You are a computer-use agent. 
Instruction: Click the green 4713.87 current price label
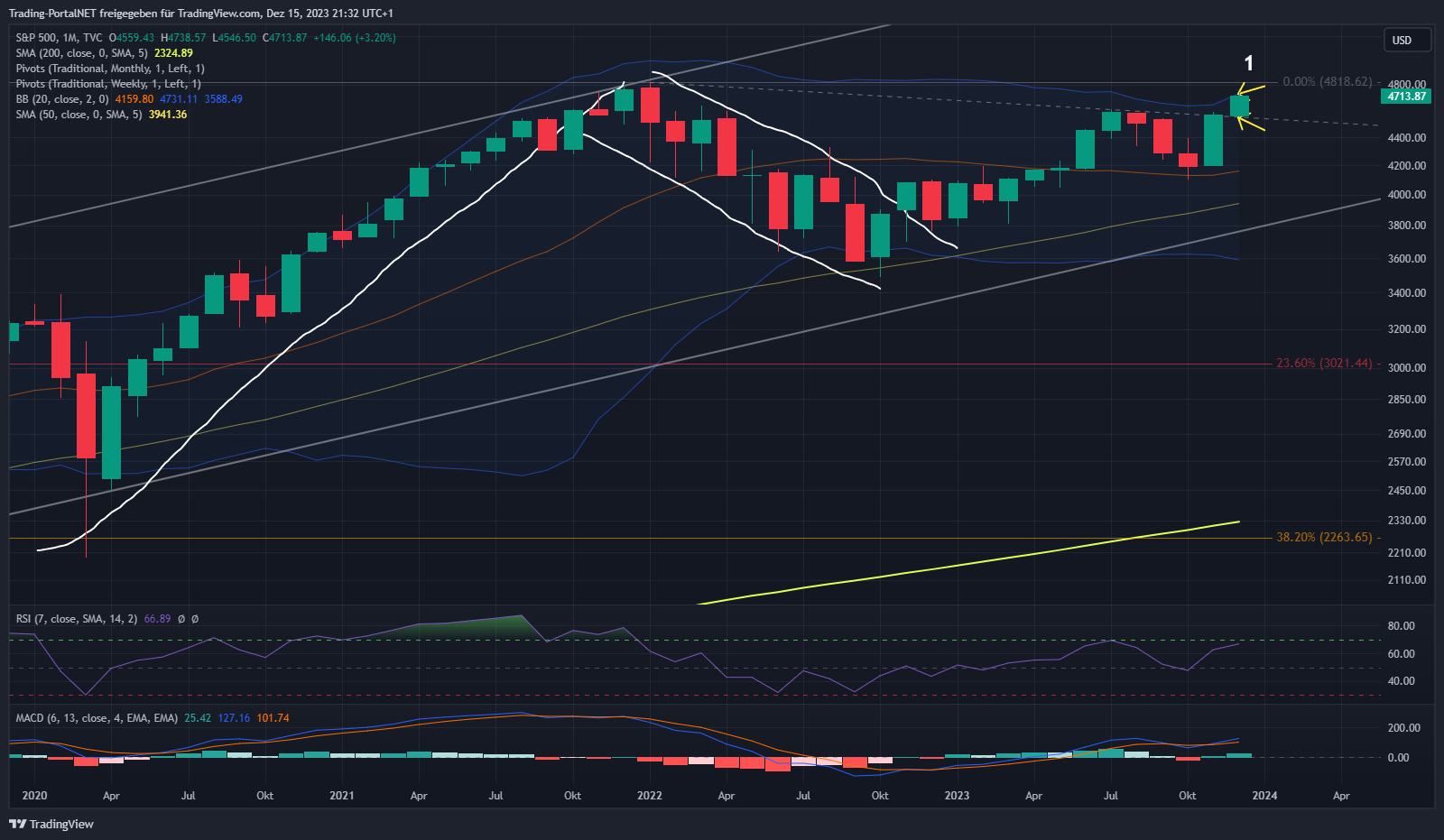[1406, 97]
